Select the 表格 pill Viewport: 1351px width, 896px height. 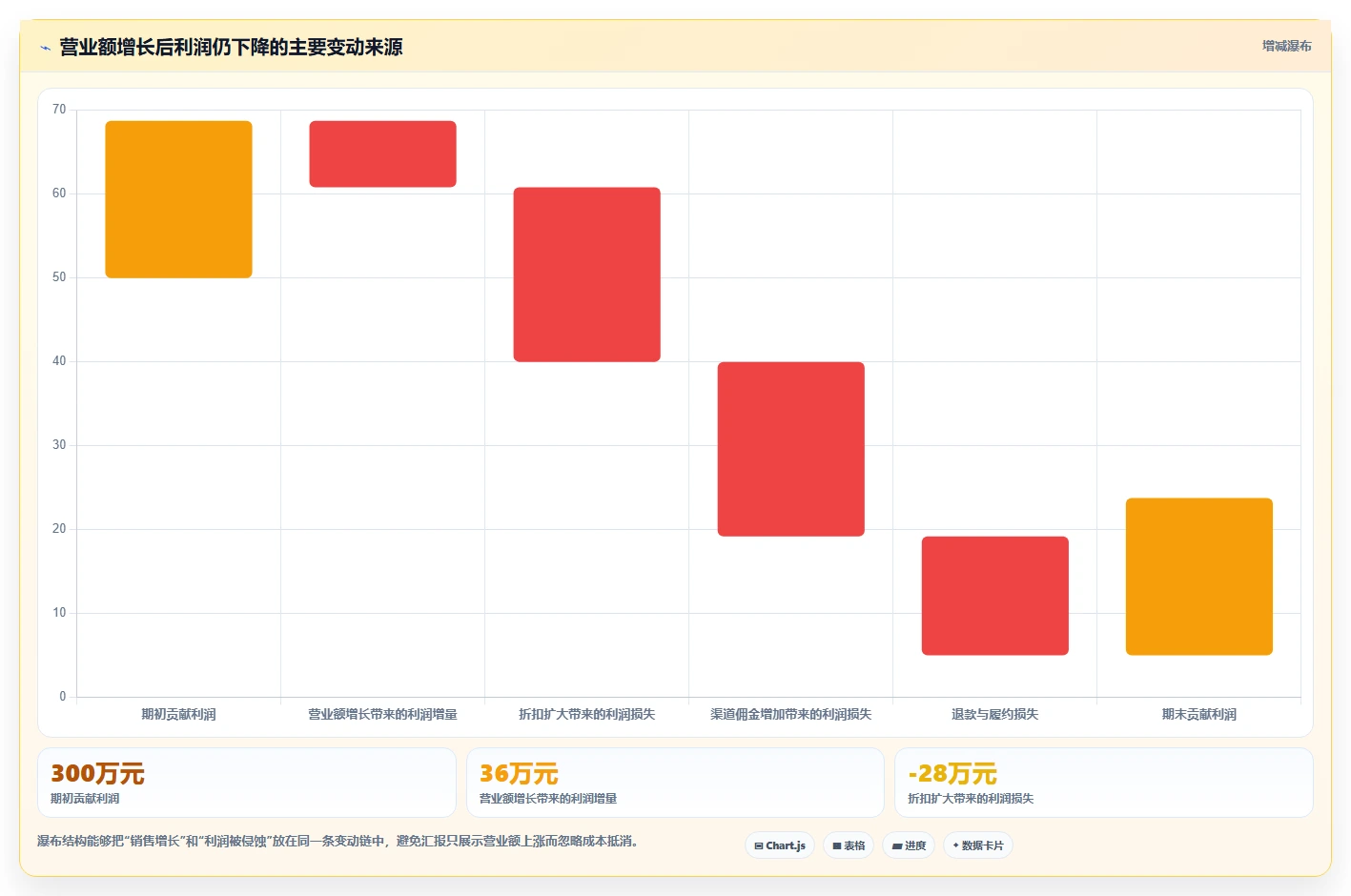(849, 845)
